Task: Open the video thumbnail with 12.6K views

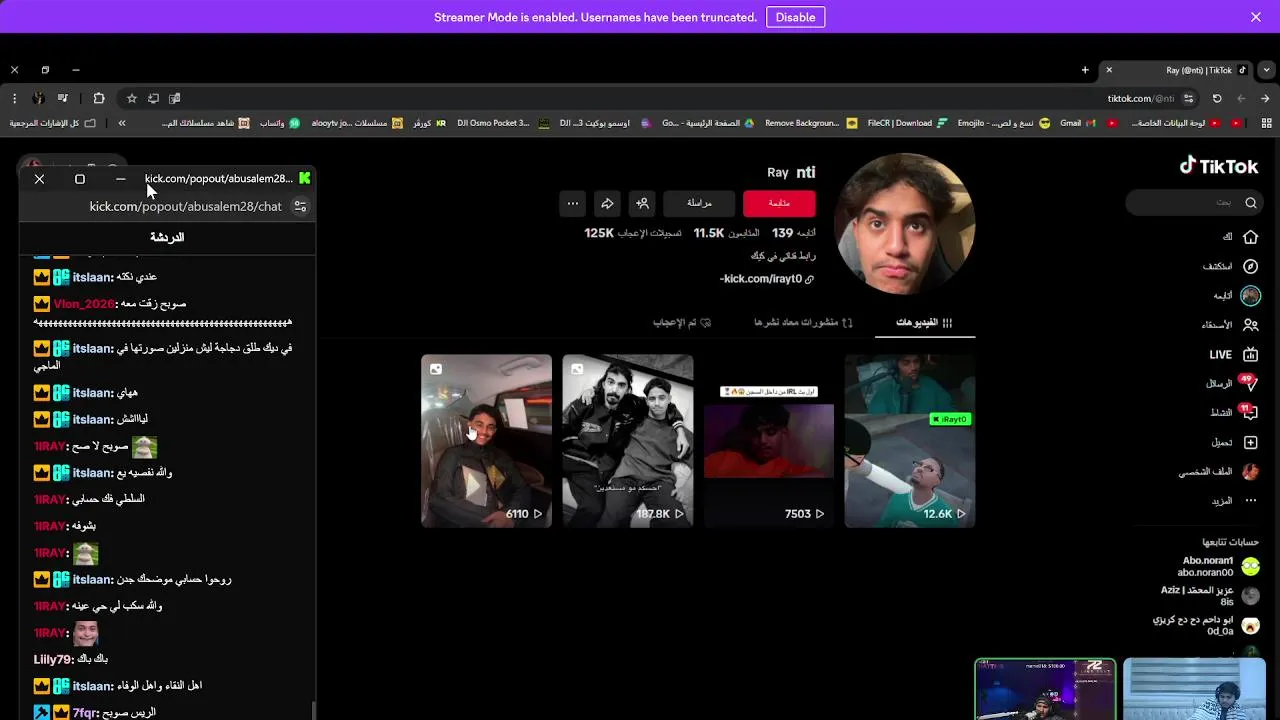Action: (909, 440)
